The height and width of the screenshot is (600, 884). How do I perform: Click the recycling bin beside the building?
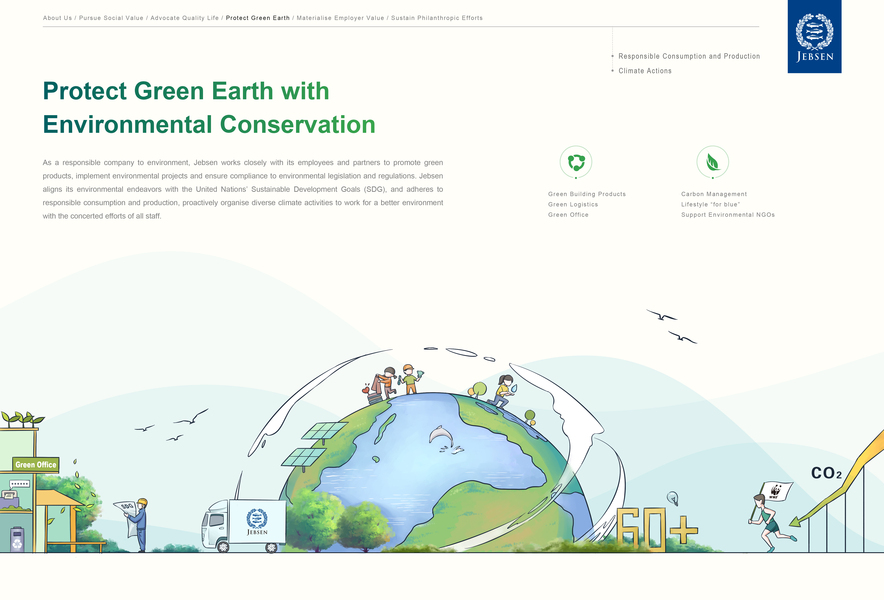click(x=17, y=539)
